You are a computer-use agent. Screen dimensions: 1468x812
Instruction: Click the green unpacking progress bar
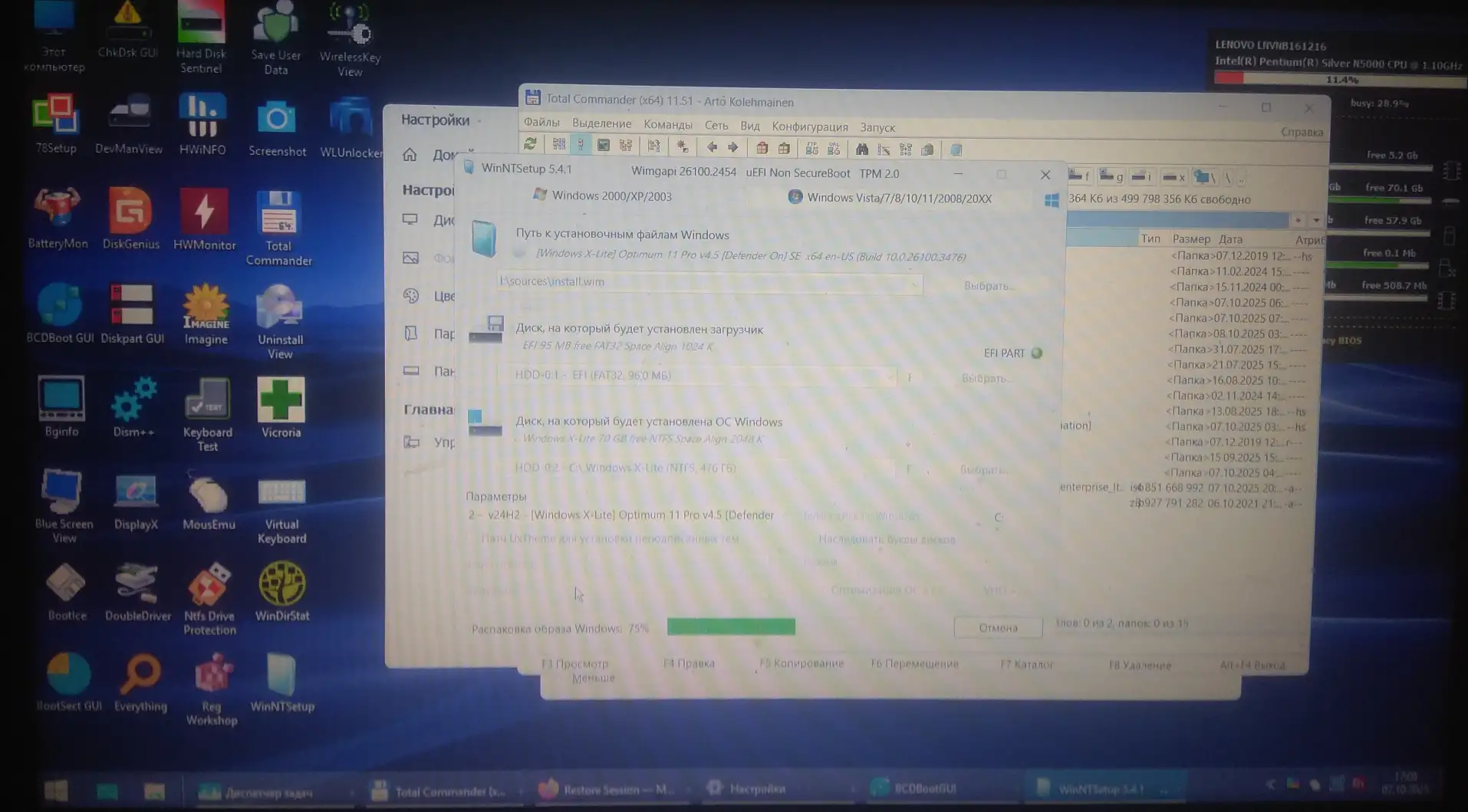point(731,626)
